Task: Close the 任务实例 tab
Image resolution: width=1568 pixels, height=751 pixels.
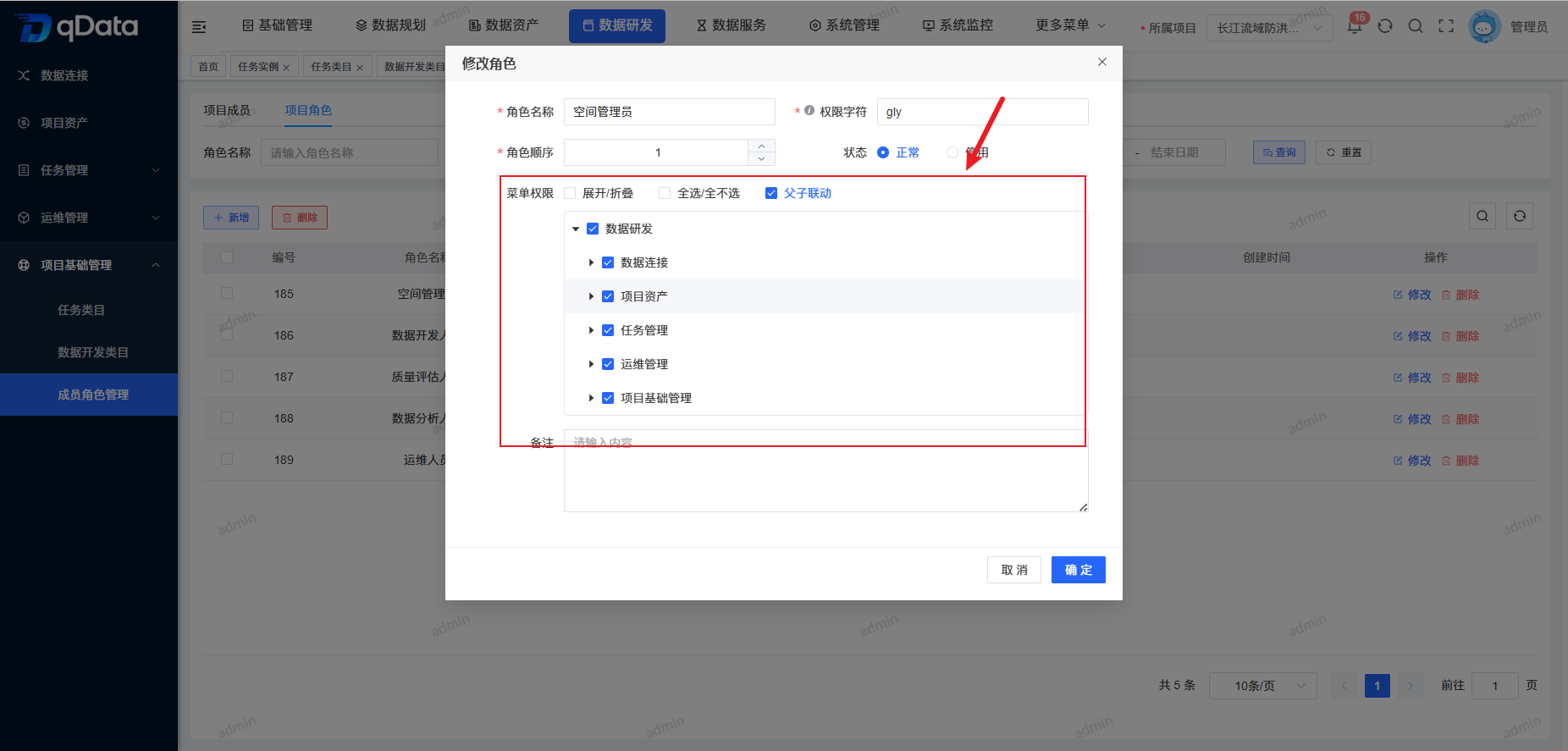Action: coord(286,68)
